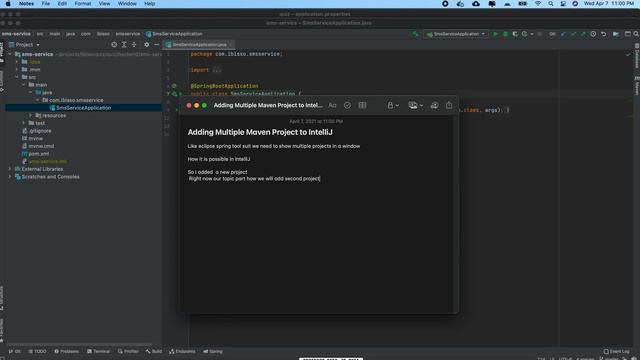Open the Problems tool window tab

(67, 351)
